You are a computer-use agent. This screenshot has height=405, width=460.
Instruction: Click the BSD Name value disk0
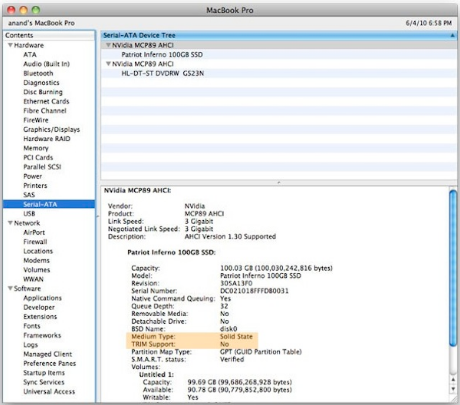(229, 329)
